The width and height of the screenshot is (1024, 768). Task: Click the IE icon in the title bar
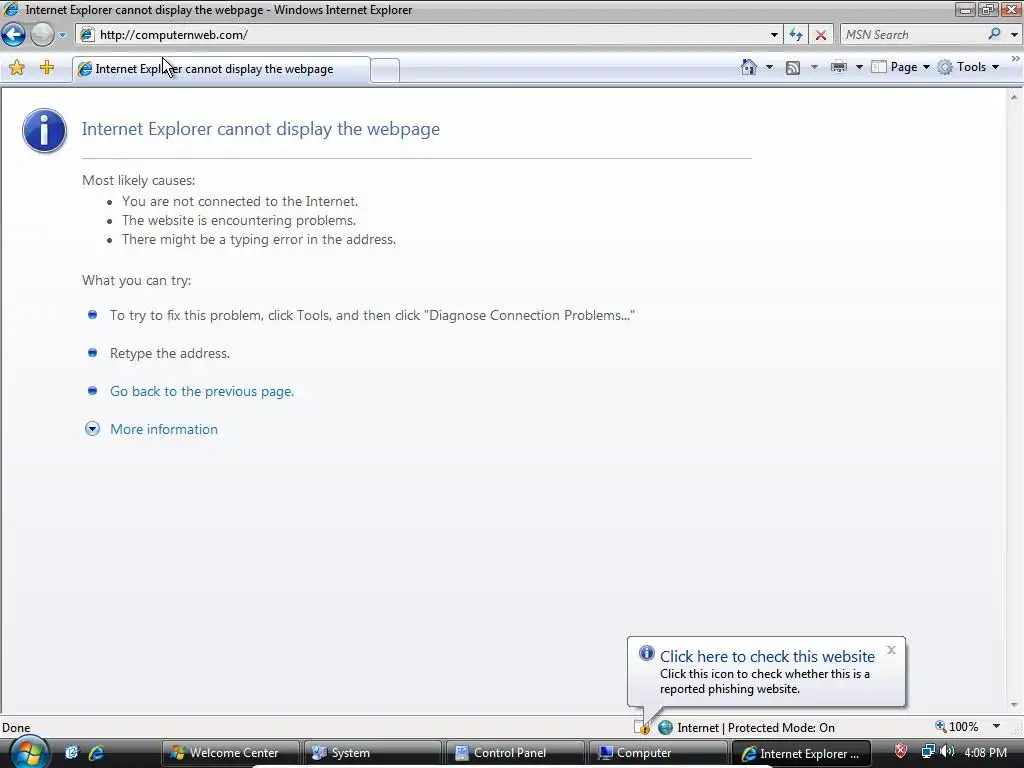[11, 9]
